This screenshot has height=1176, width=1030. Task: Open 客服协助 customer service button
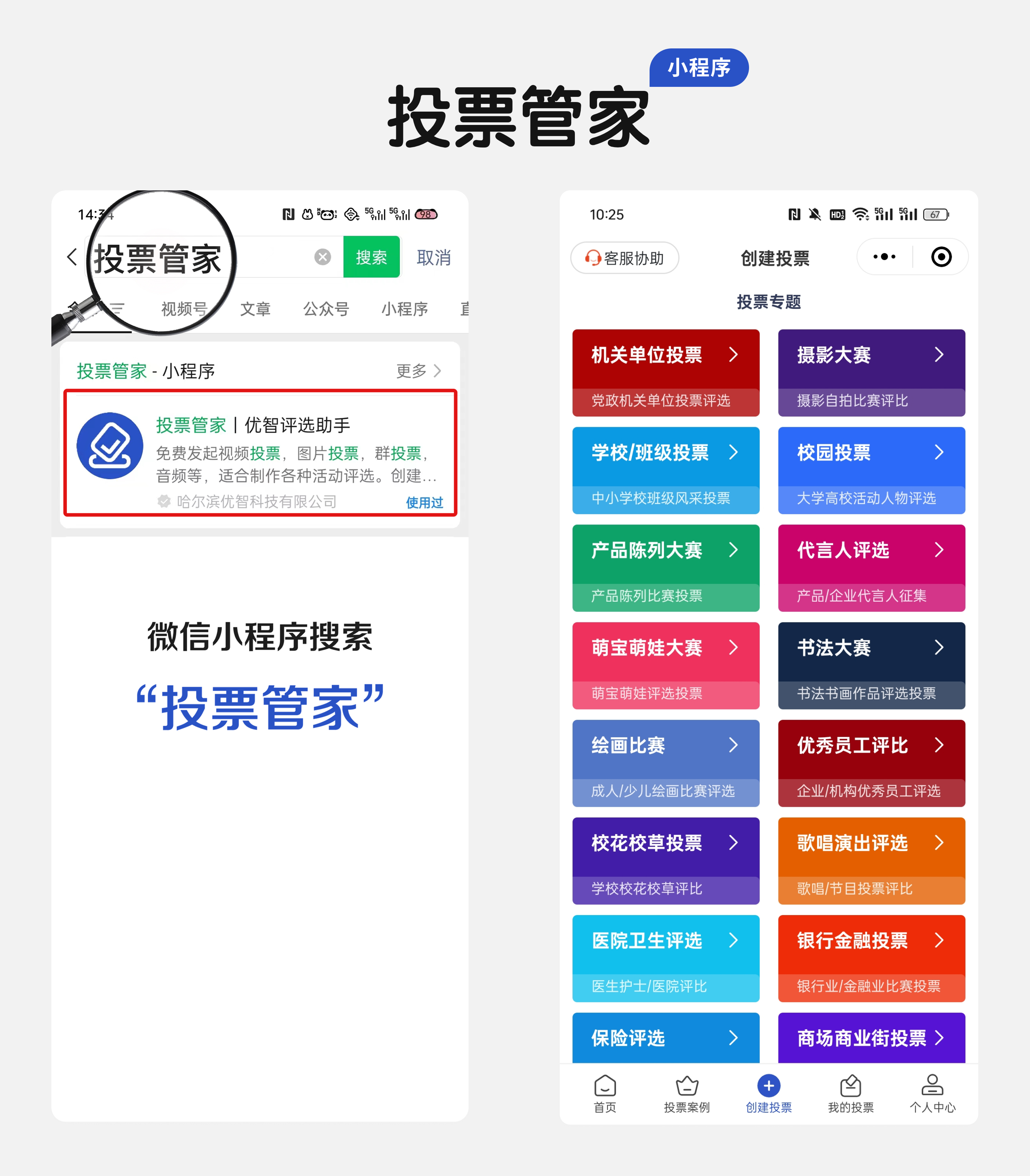click(x=624, y=258)
